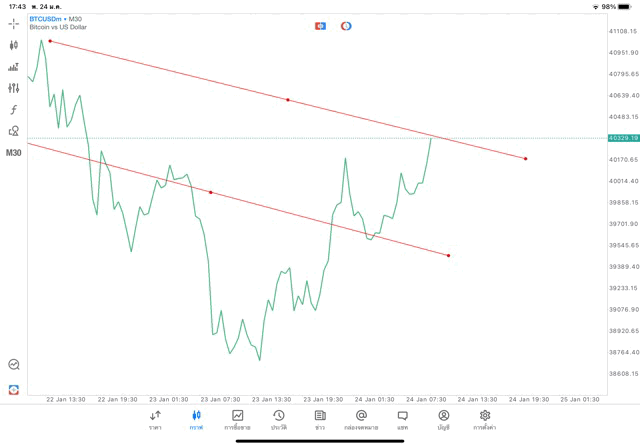640x447 pixels.
Task: Switch to the ราคา (Quotes) tab
Action: (155, 419)
